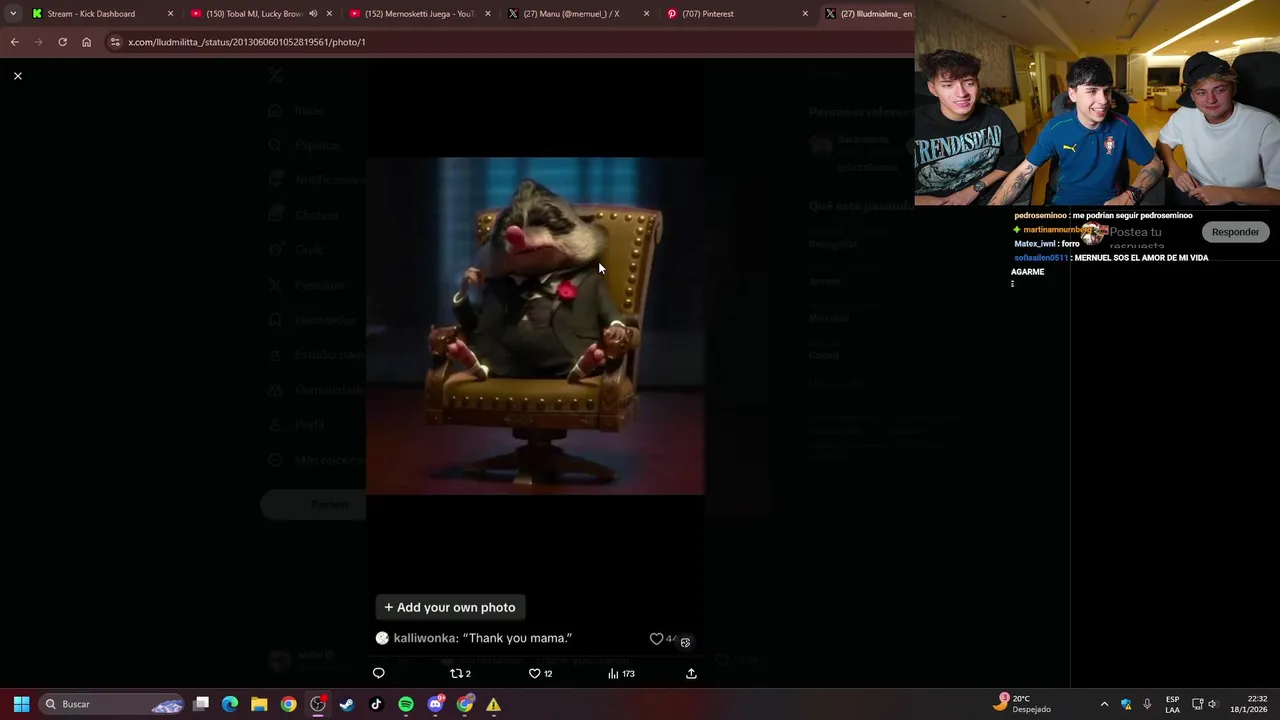Viewport: 1280px width, 720px height.
Task: Click the mole character photo
Action: 535,325
